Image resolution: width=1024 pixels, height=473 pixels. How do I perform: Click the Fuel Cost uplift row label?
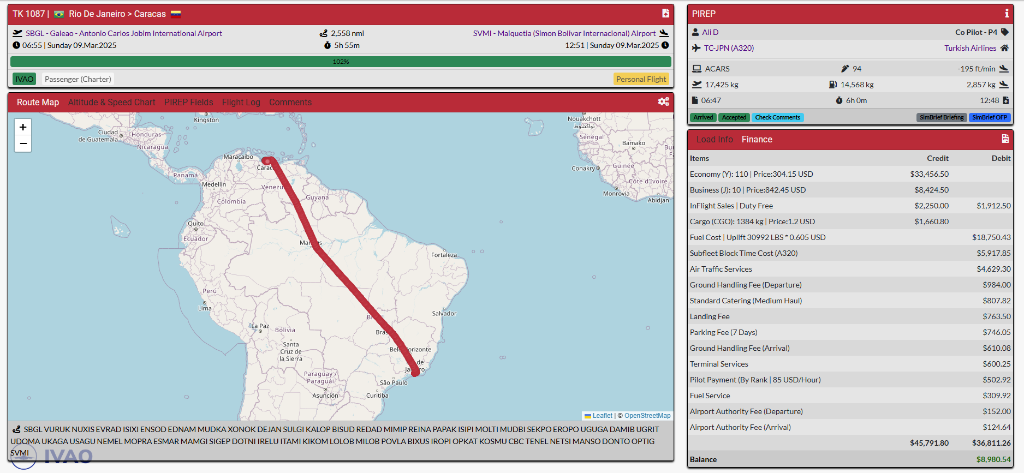point(758,237)
